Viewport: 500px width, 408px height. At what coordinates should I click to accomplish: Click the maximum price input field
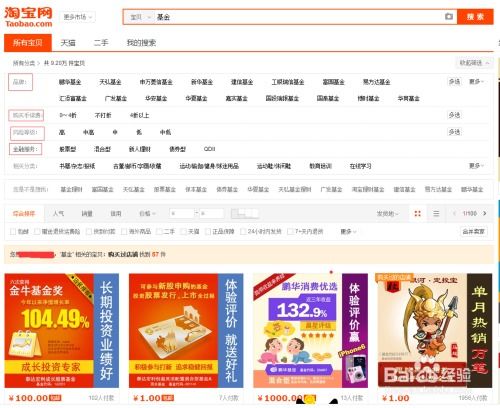[x=211, y=213]
